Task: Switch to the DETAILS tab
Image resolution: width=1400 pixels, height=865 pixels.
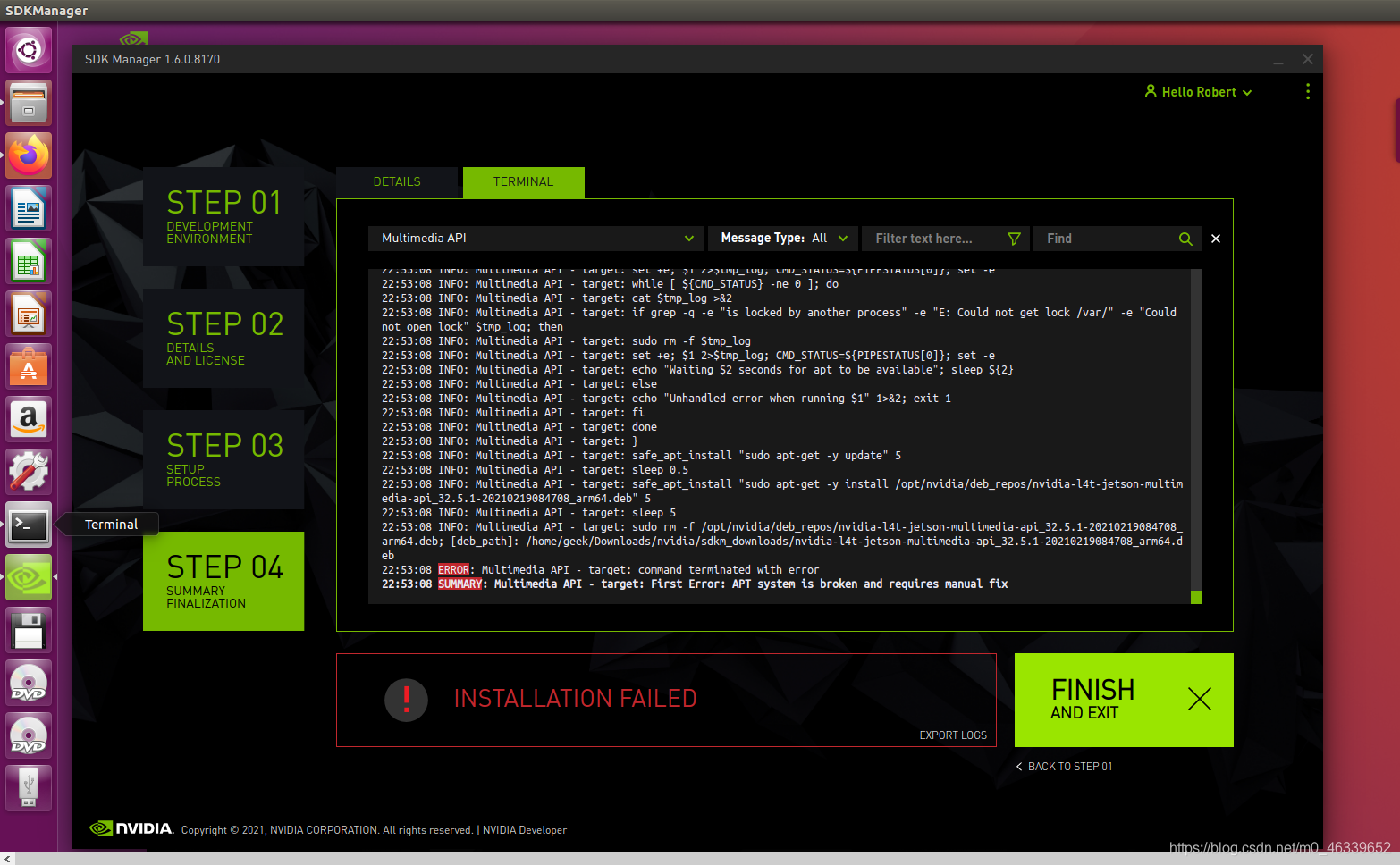Action: point(397,182)
